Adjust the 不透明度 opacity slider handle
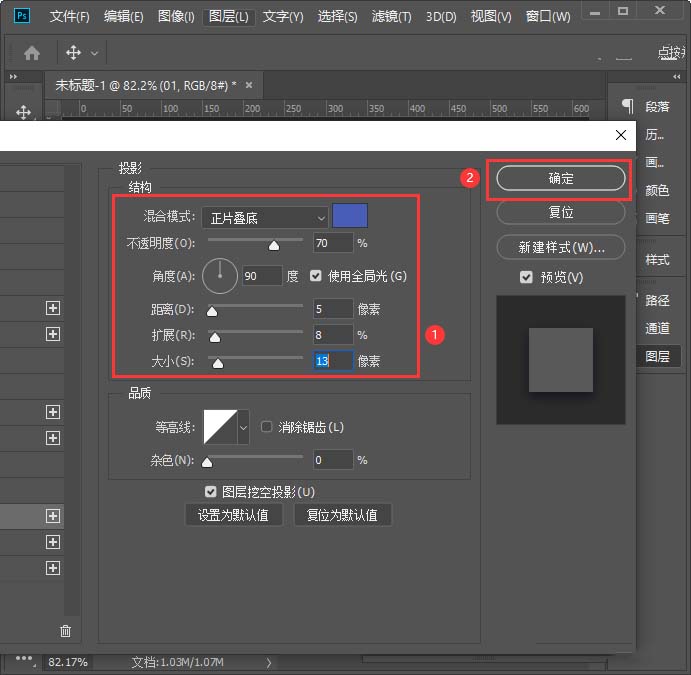691x675 pixels. coord(274,245)
